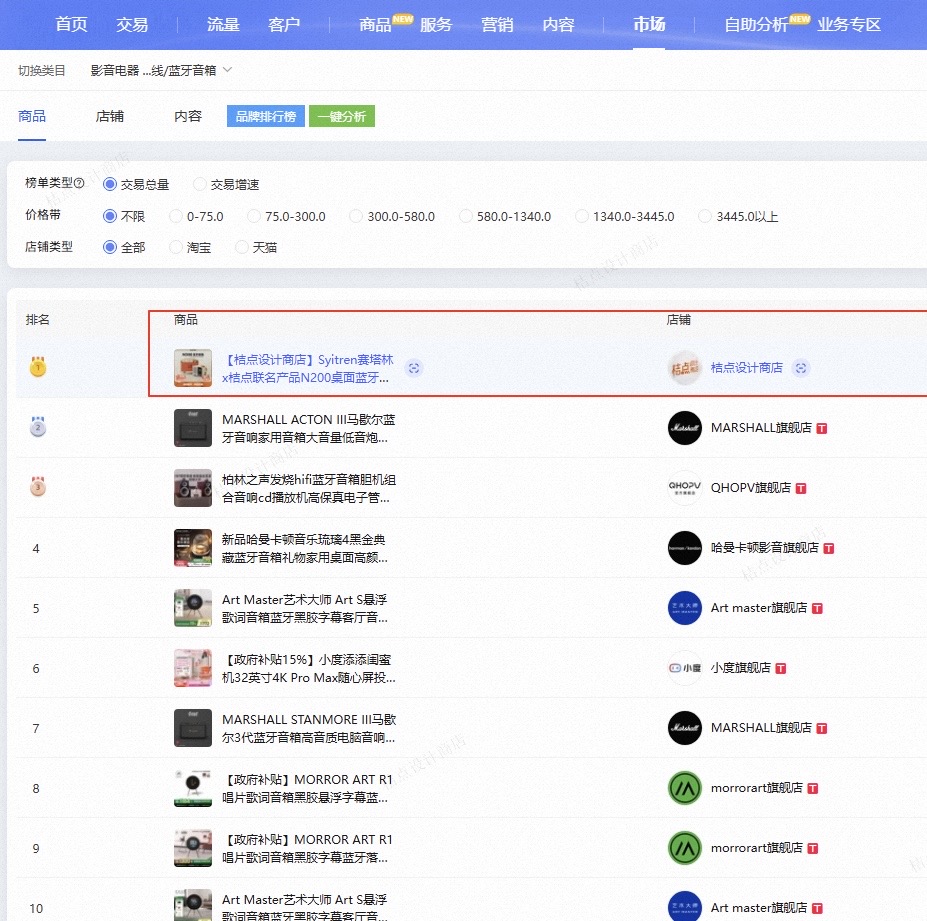
Task: Click the 小度旗舰店 shop logo
Action: click(x=685, y=668)
